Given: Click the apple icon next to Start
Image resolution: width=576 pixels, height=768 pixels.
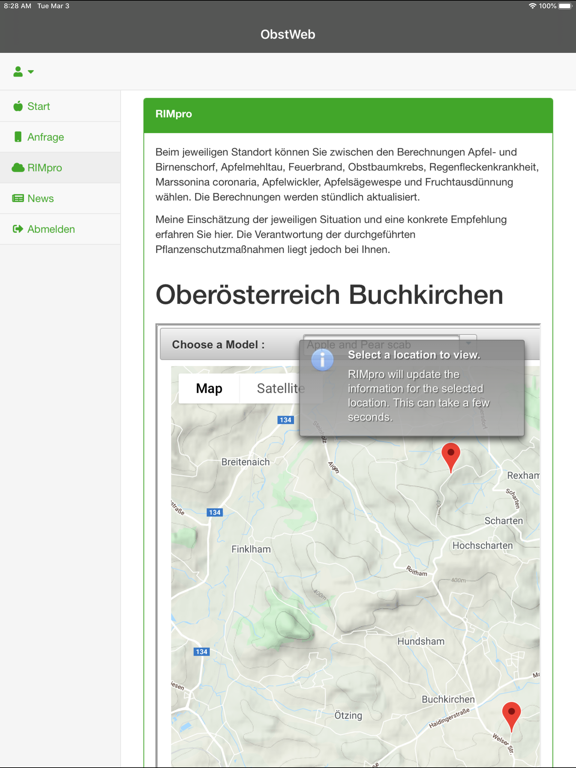Looking at the screenshot, I should point(18,106).
